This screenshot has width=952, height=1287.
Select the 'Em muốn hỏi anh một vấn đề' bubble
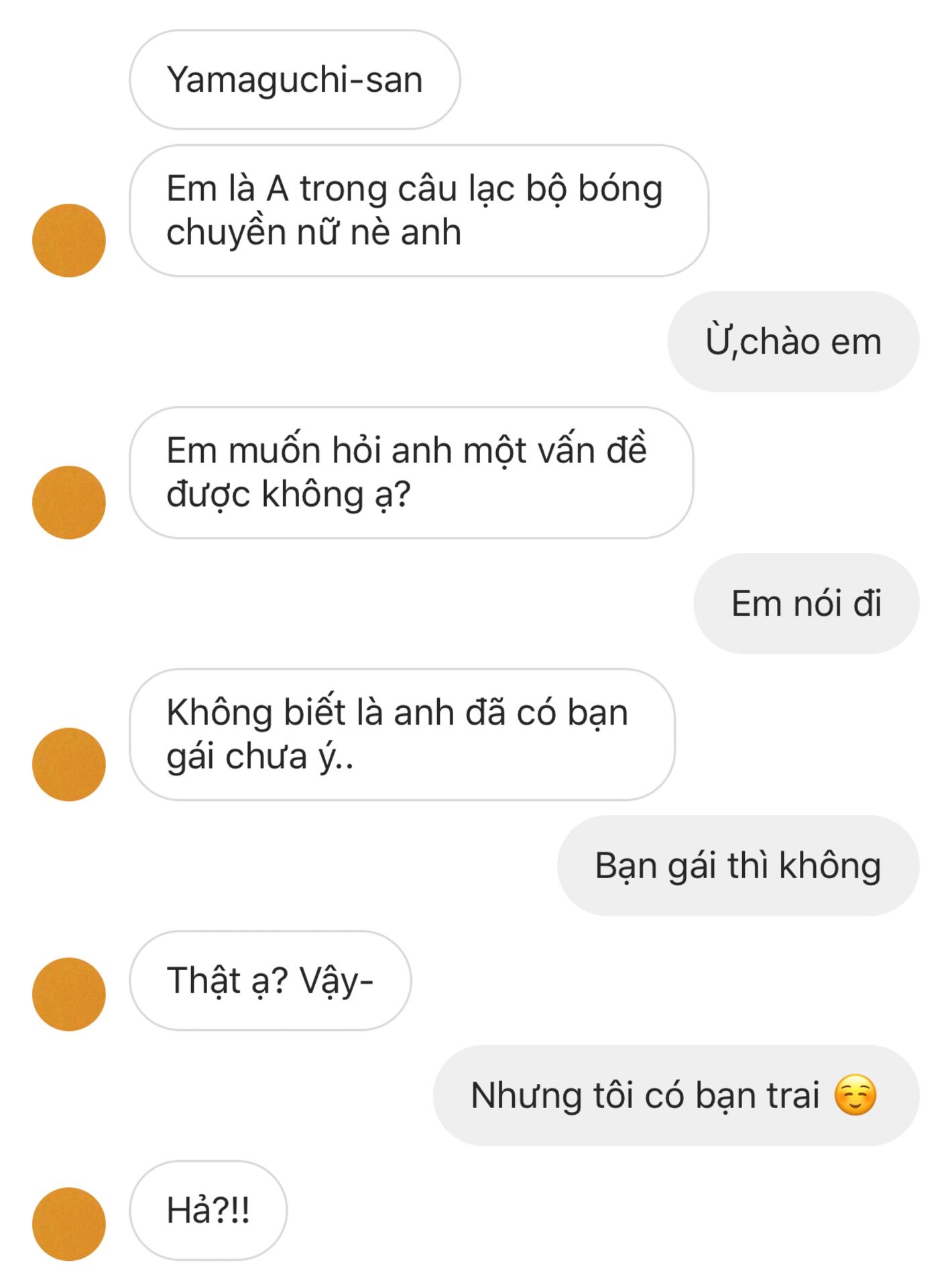411,473
